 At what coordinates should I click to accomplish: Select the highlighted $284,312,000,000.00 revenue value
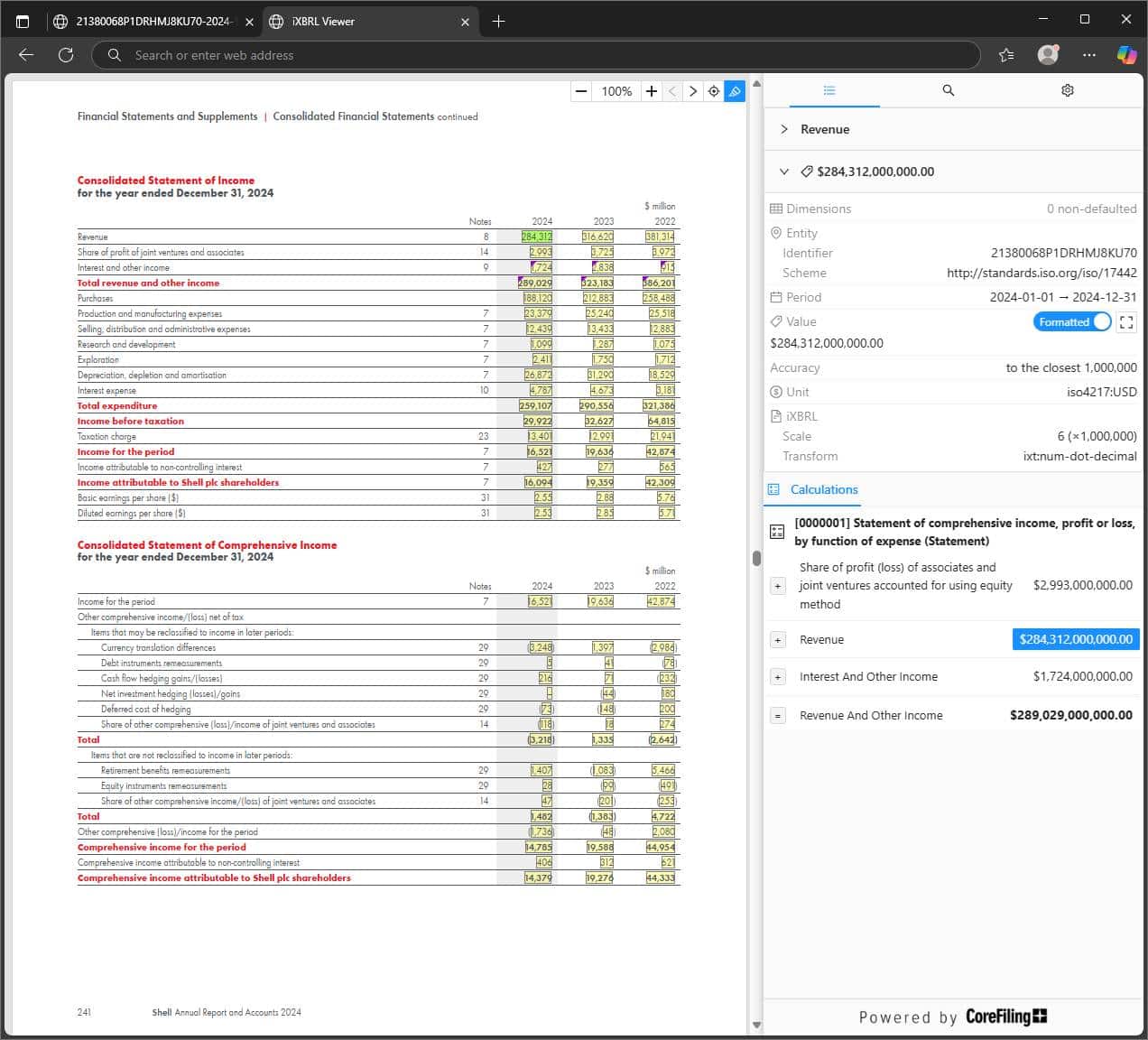(1076, 639)
